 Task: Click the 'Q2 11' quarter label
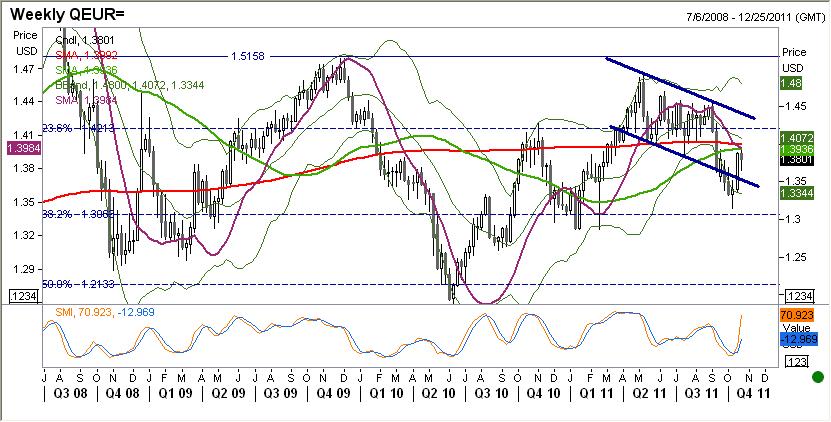tap(651, 394)
